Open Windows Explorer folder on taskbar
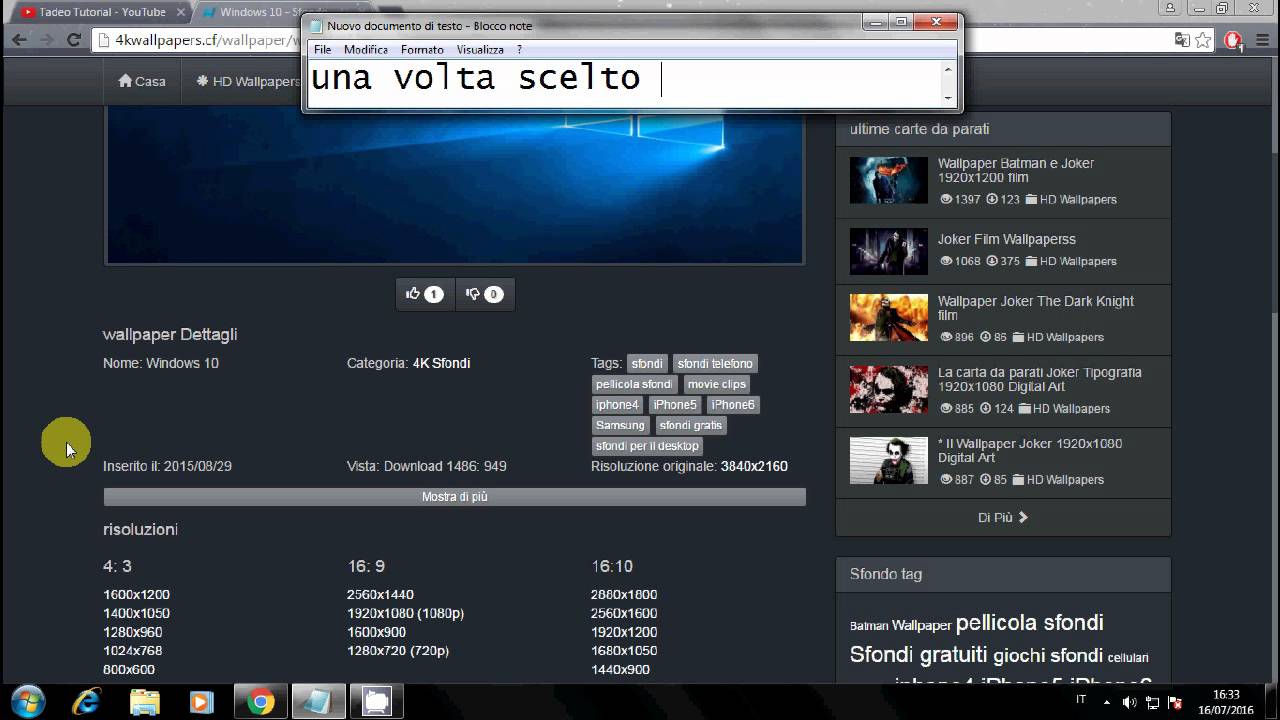This screenshot has width=1280, height=720. 144,702
